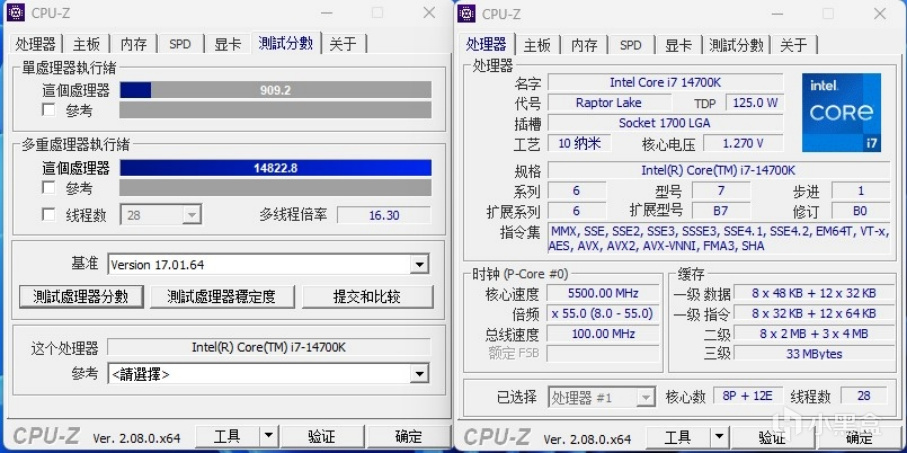
Task: Click the 核心数 value 8P + 12E
Action: (x=748, y=396)
